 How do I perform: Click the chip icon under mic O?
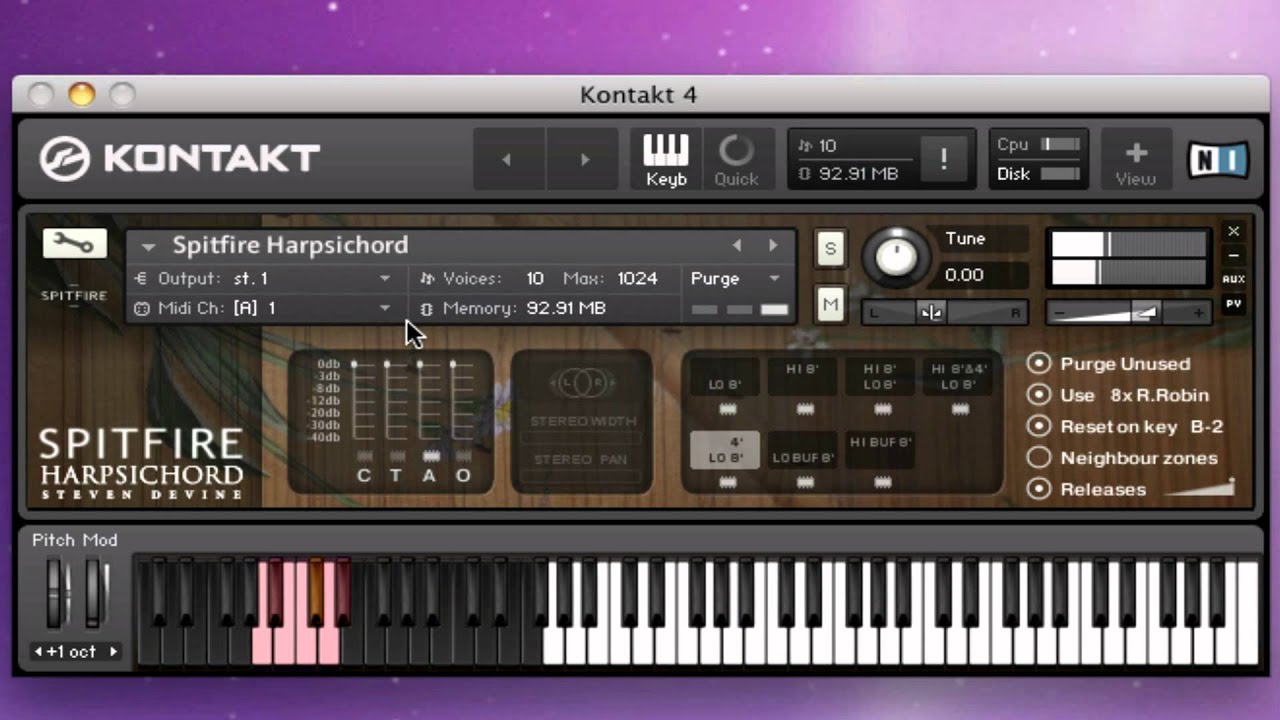(x=463, y=456)
